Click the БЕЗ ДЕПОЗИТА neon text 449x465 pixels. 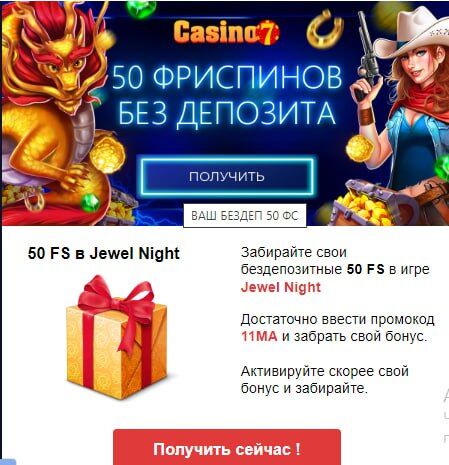click(227, 113)
